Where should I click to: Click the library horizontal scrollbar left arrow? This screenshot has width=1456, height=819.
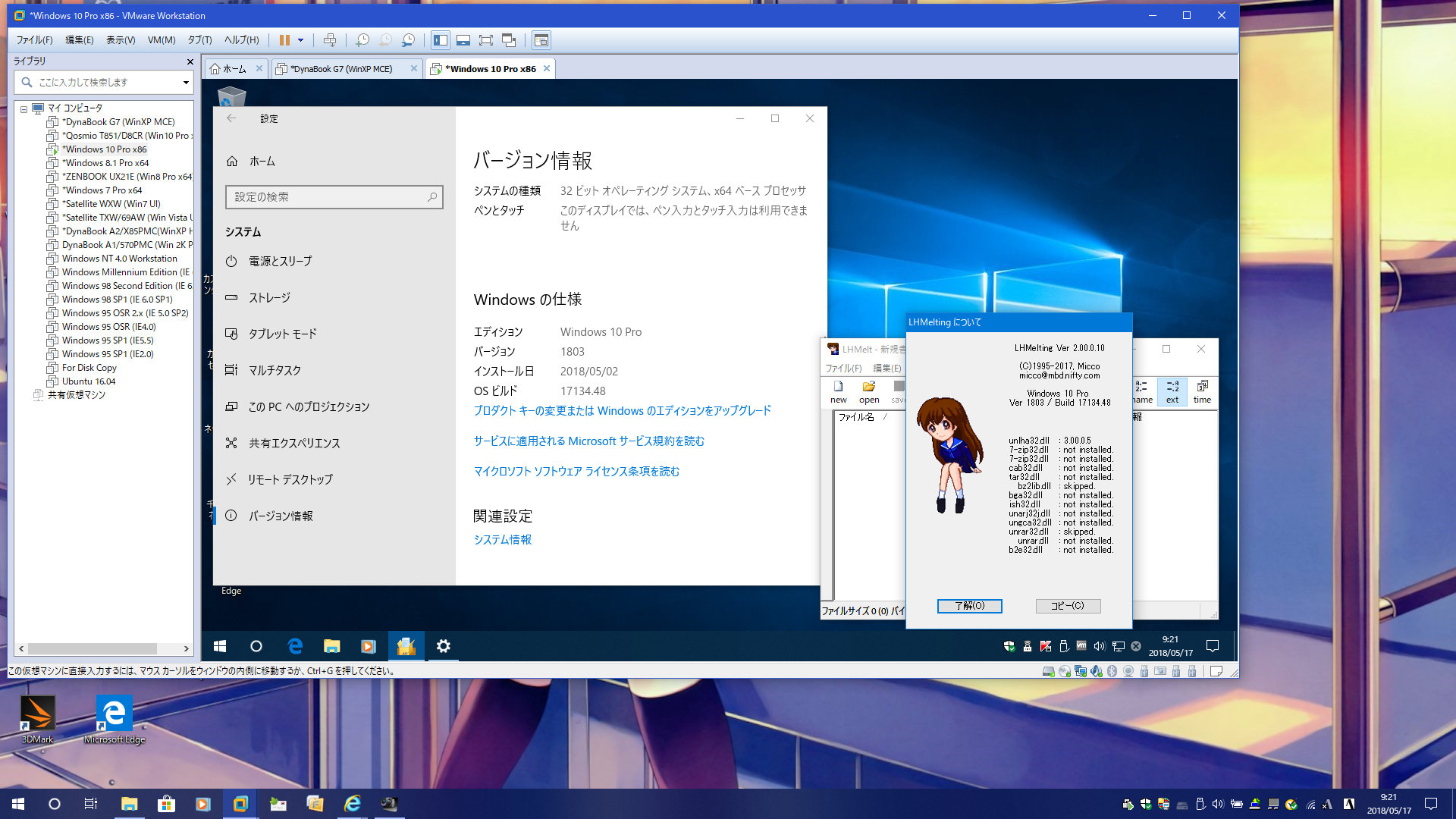21,649
